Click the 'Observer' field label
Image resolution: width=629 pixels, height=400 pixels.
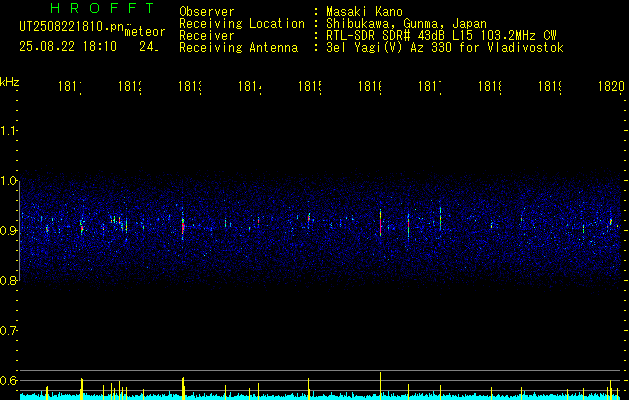[x=207, y=12]
